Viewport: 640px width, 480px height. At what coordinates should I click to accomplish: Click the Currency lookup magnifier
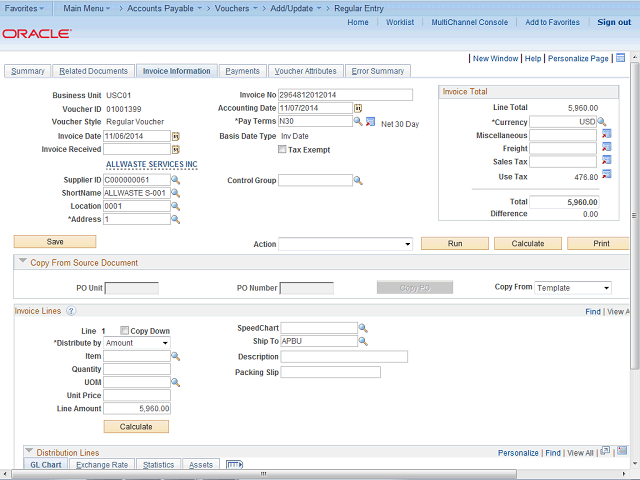tap(602, 122)
